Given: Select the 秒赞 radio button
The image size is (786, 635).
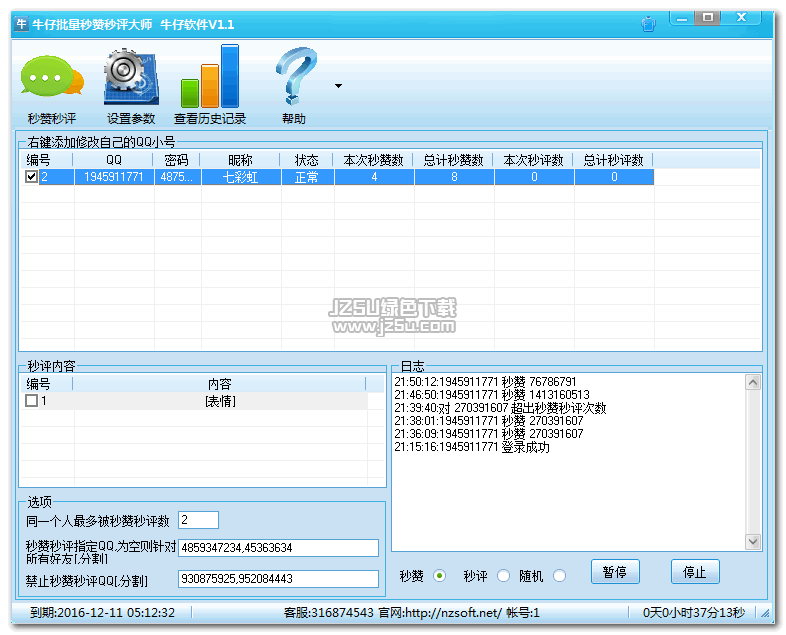Looking at the screenshot, I should click(x=439, y=576).
